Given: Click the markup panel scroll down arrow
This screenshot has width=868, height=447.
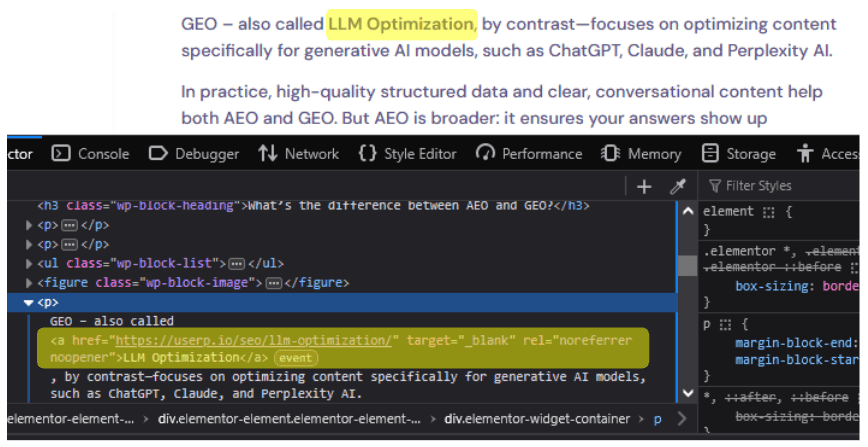Looking at the screenshot, I should tap(686, 394).
